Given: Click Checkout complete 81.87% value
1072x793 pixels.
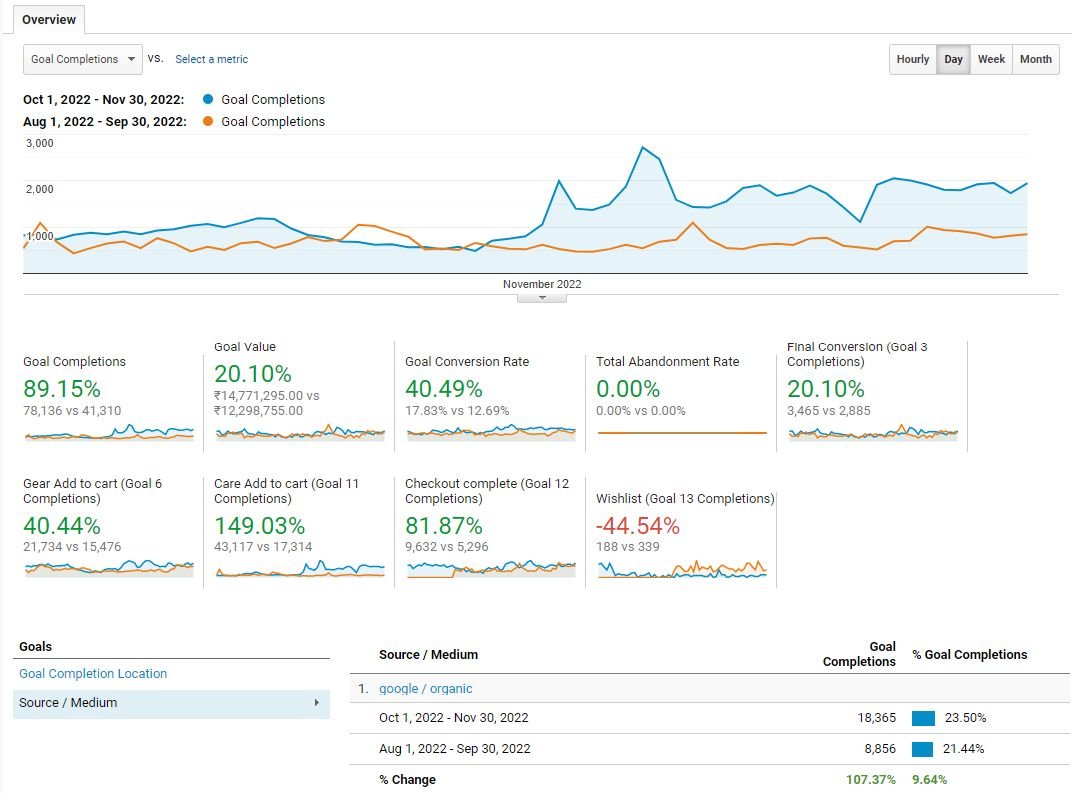Looking at the screenshot, I should point(444,525).
